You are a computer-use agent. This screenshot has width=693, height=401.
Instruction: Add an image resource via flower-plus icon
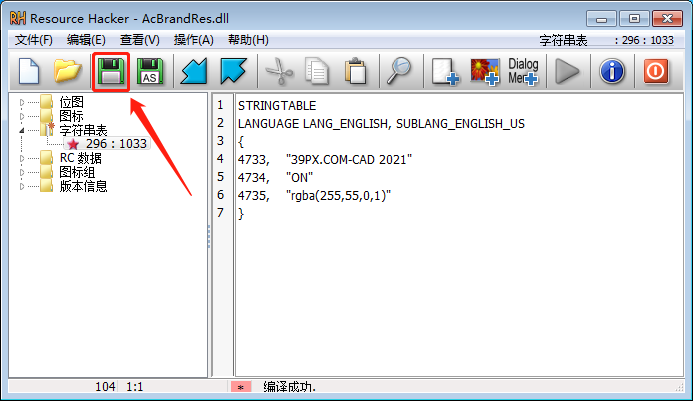pyautogui.click(x=485, y=71)
